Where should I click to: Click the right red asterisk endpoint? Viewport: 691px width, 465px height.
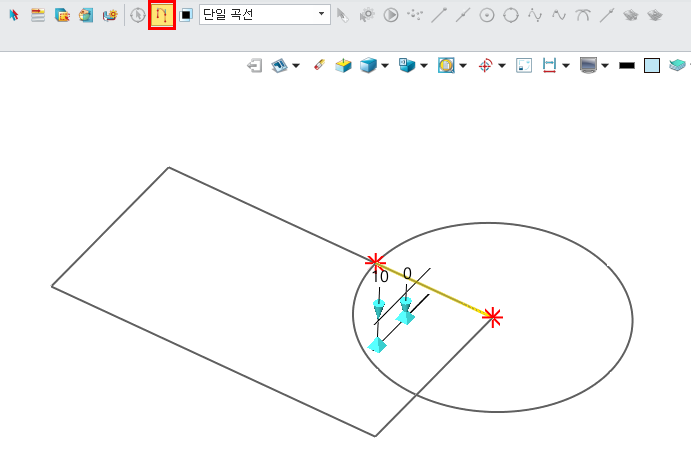(x=492, y=317)
